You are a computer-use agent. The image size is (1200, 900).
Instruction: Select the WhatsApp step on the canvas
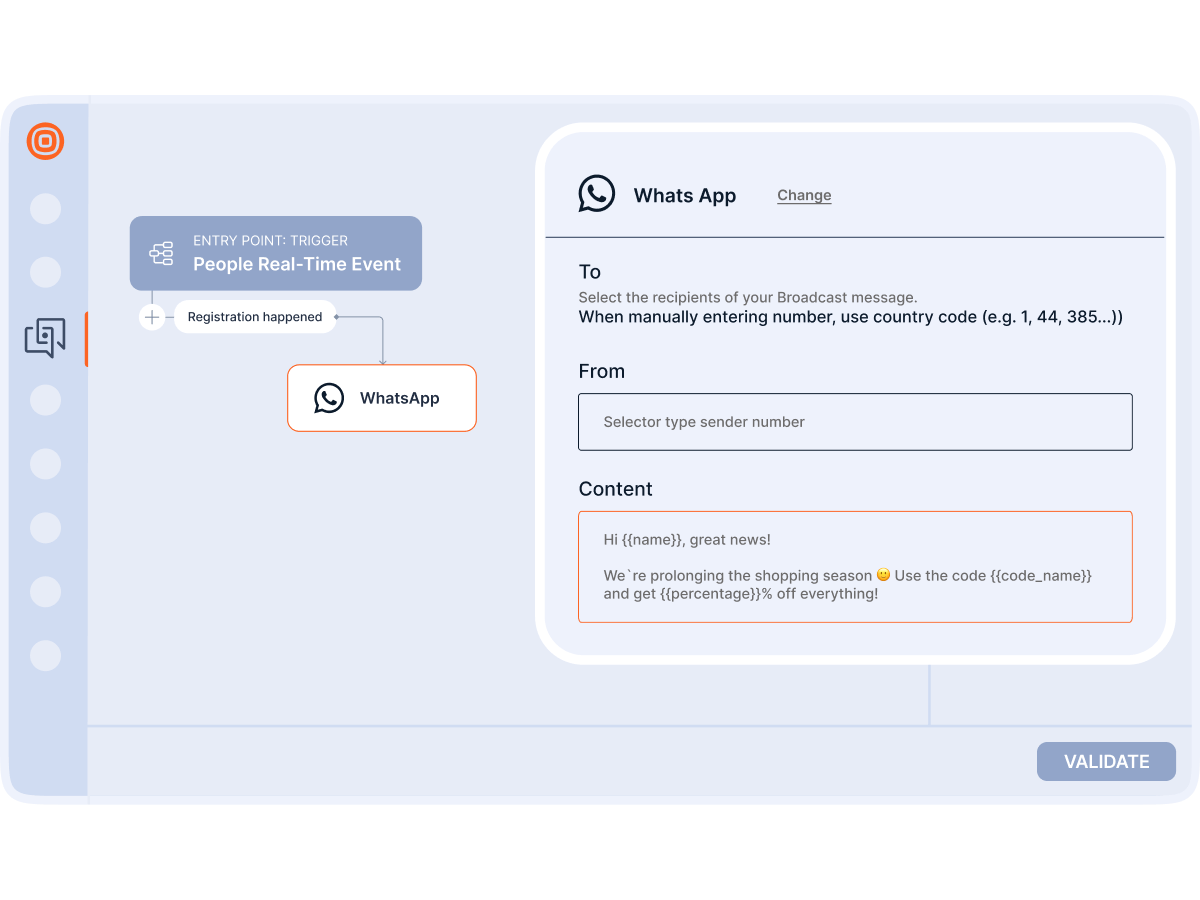click(382, 398)
